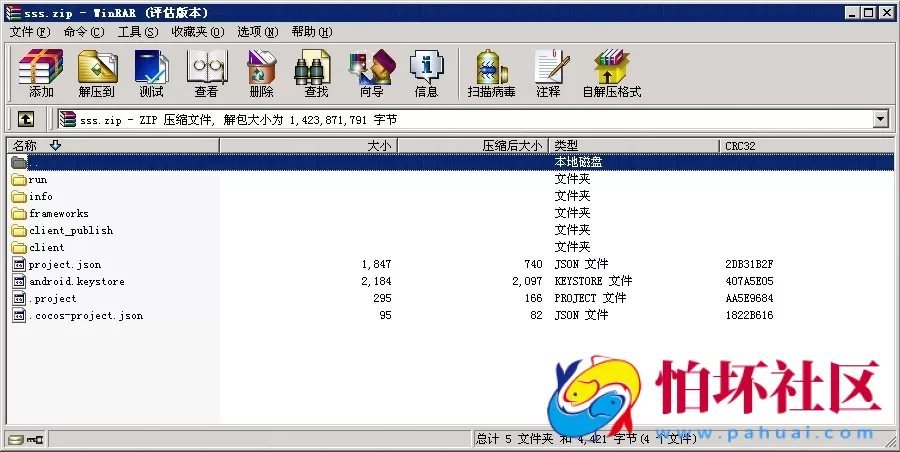Show archive 信息 (Info)
Screen dimensions: 900x452
click(x=426, y=73)
